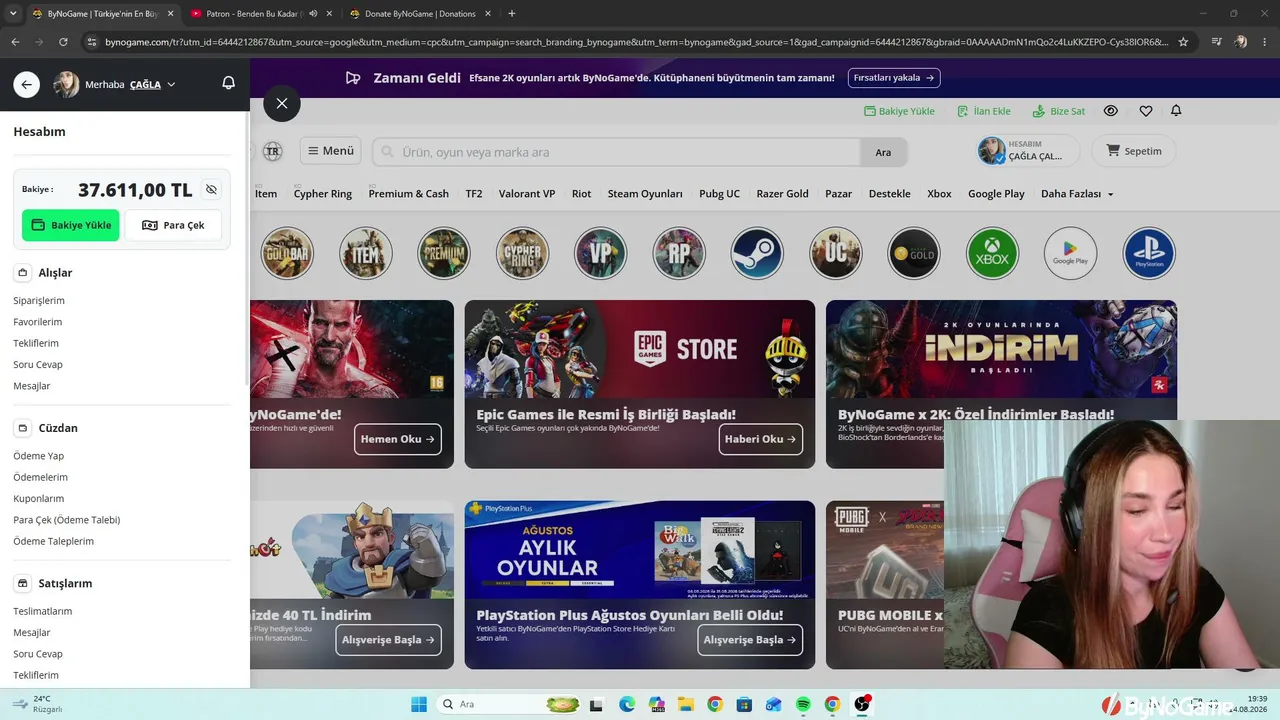Viewport: 1280px width, 720px height.
Task: Mute the Patron tab via speaker icon
Action: pos(313,14)
